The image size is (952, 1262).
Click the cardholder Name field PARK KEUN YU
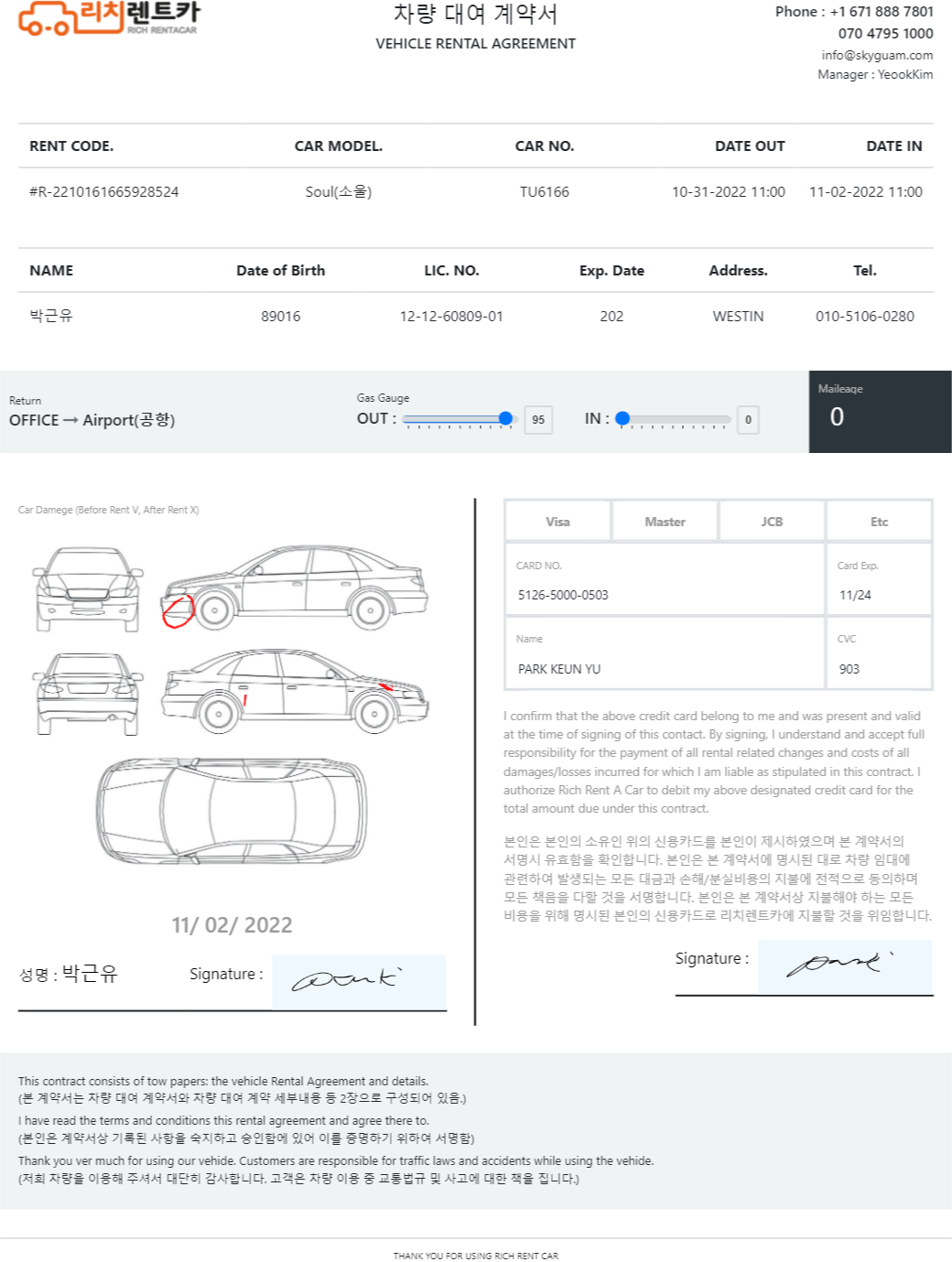click(665, 653)
